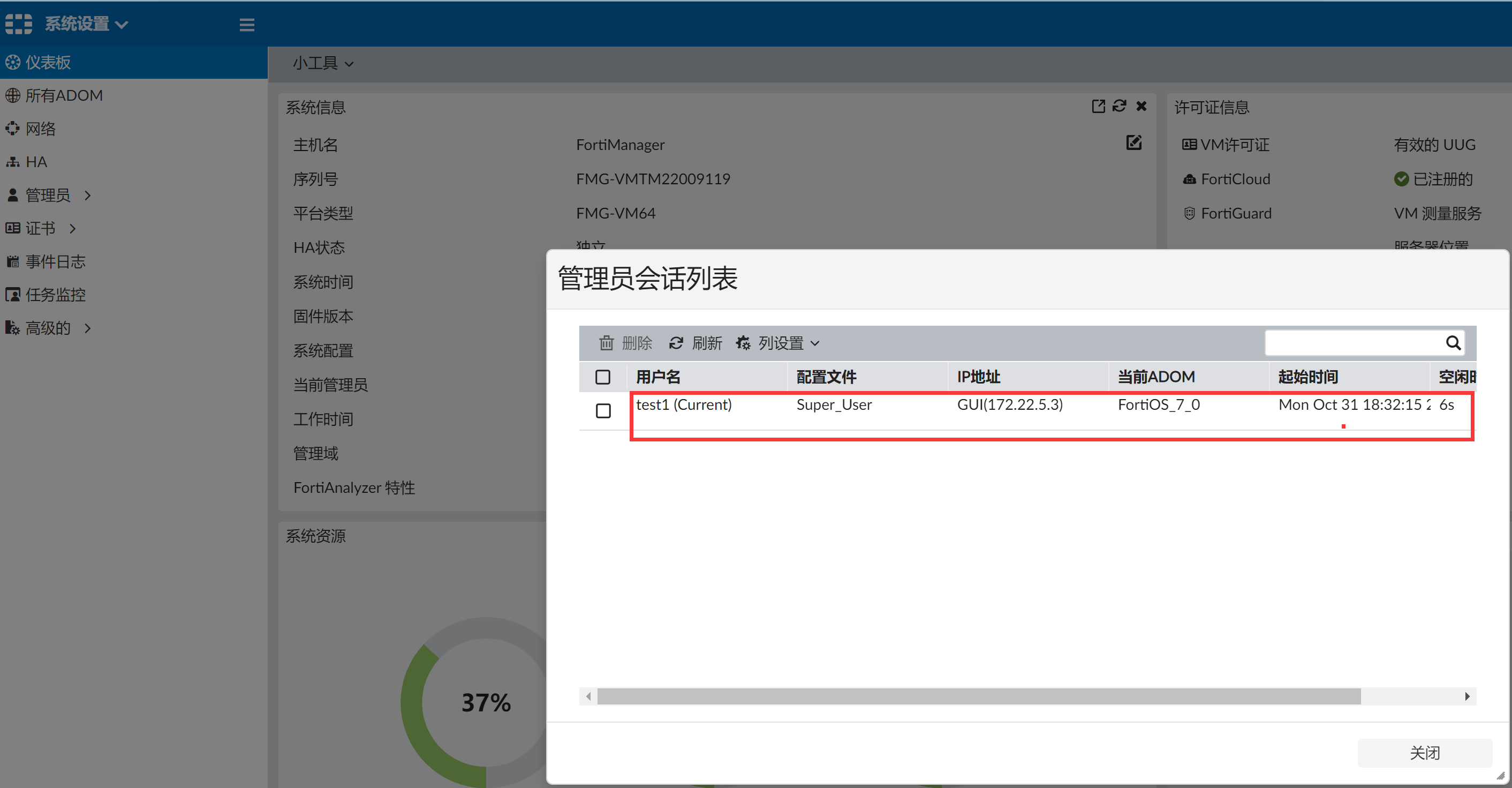This screenshot has width=1512, height=788.
Task: Click the trash delete icon in toolbar
Action: 606,343
